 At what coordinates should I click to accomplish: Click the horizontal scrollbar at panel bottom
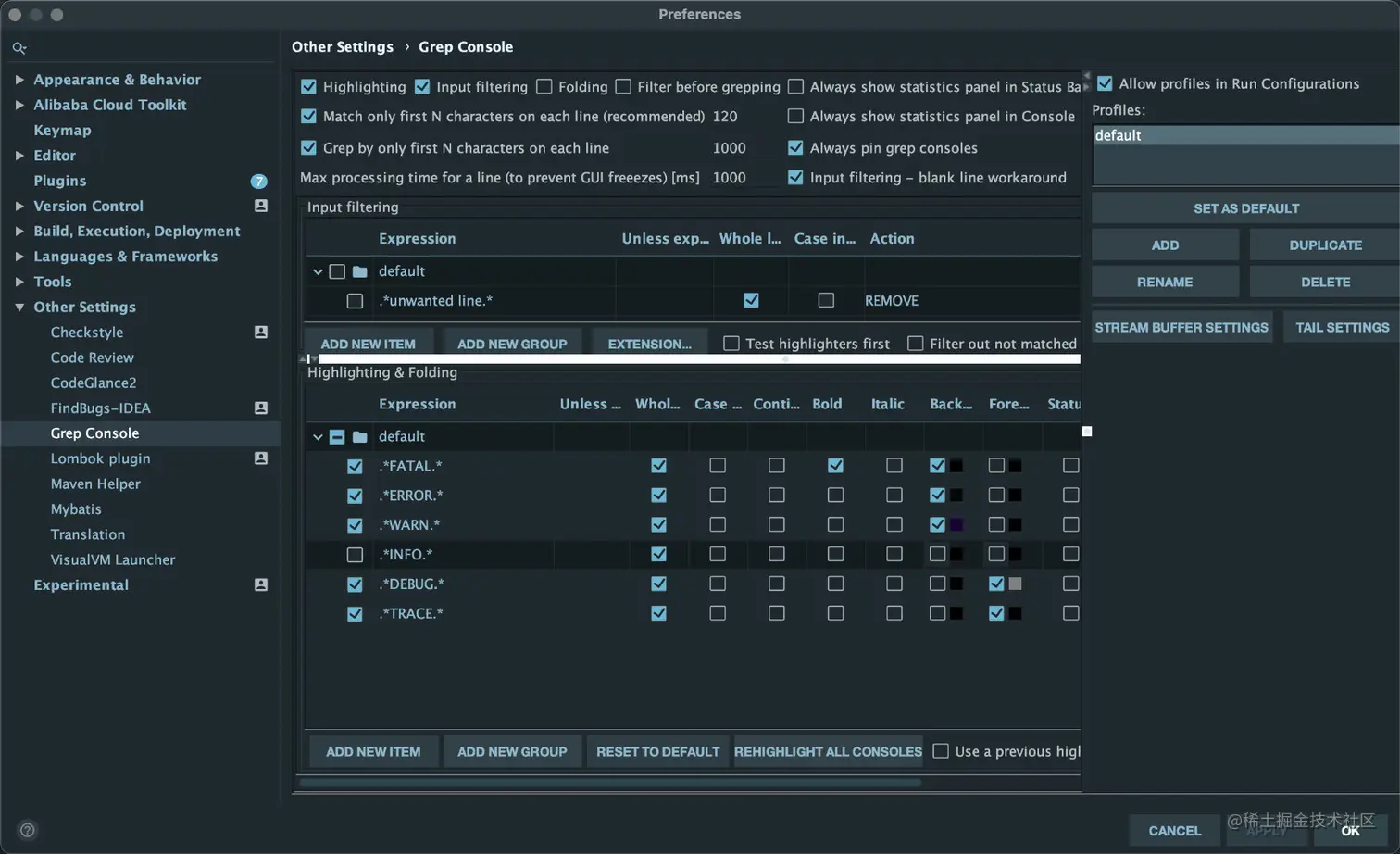610,783
